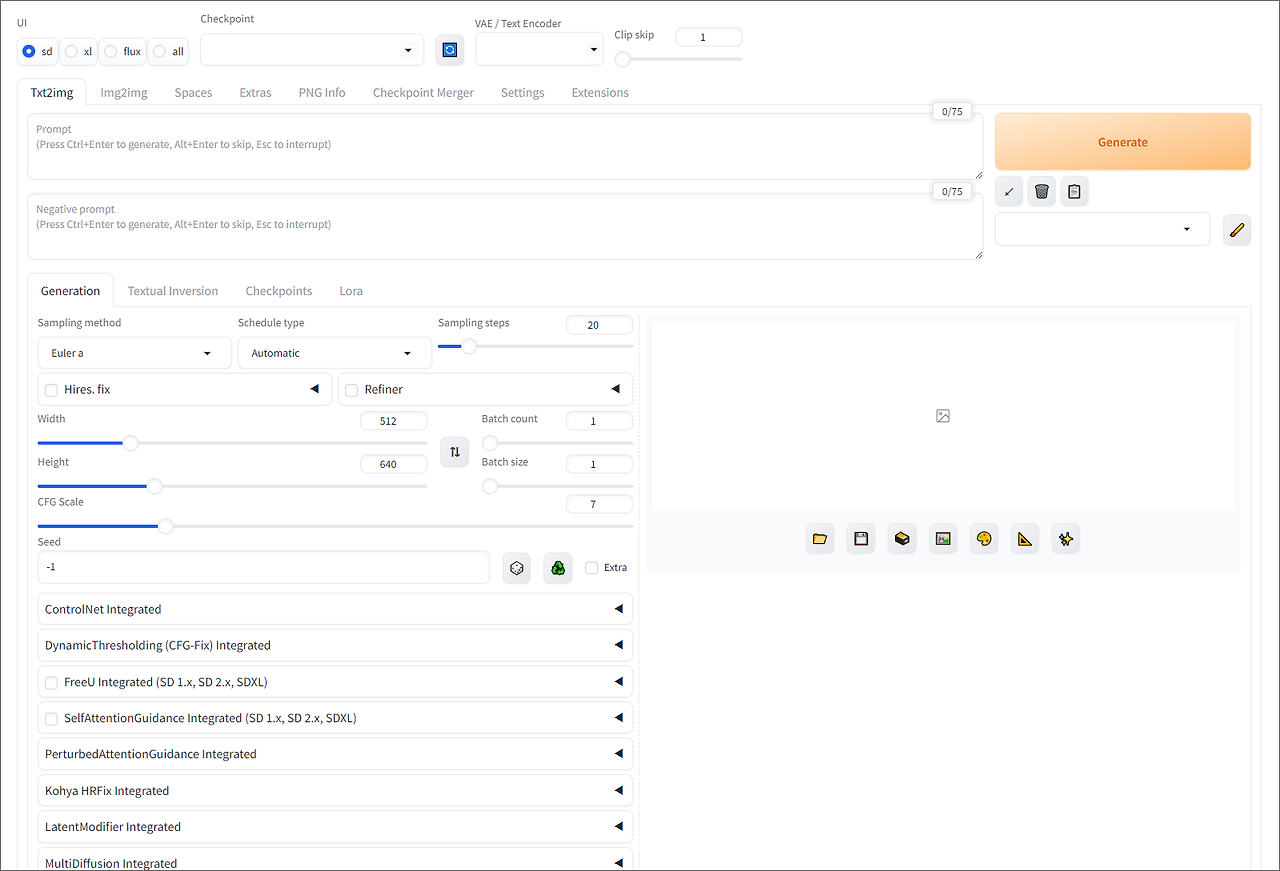Image resolution: width=1280 pixels, height=871 pixels.
Task: Switch to the Textual Inversion tab
Action: (173, 291)
